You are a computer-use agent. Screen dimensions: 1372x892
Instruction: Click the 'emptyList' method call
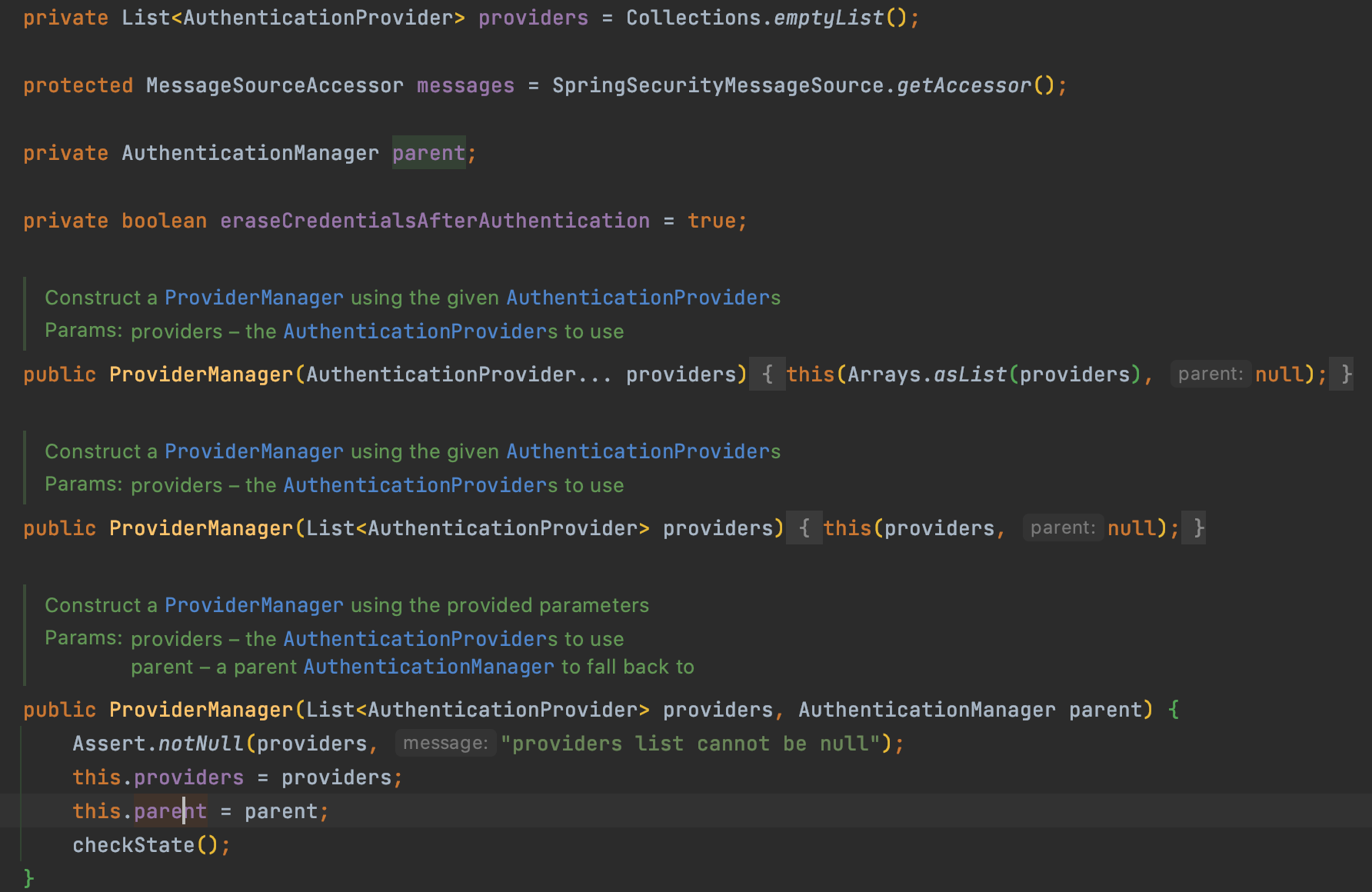[x=828, y=18]
